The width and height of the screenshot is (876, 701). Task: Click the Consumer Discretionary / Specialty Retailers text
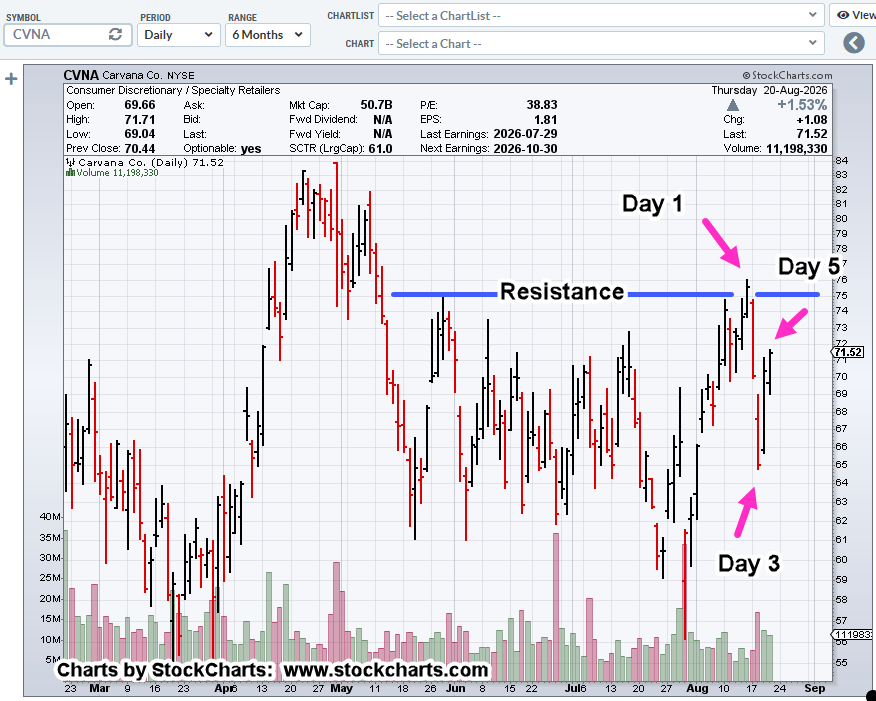pyautogui.click(x=173, y=90)
